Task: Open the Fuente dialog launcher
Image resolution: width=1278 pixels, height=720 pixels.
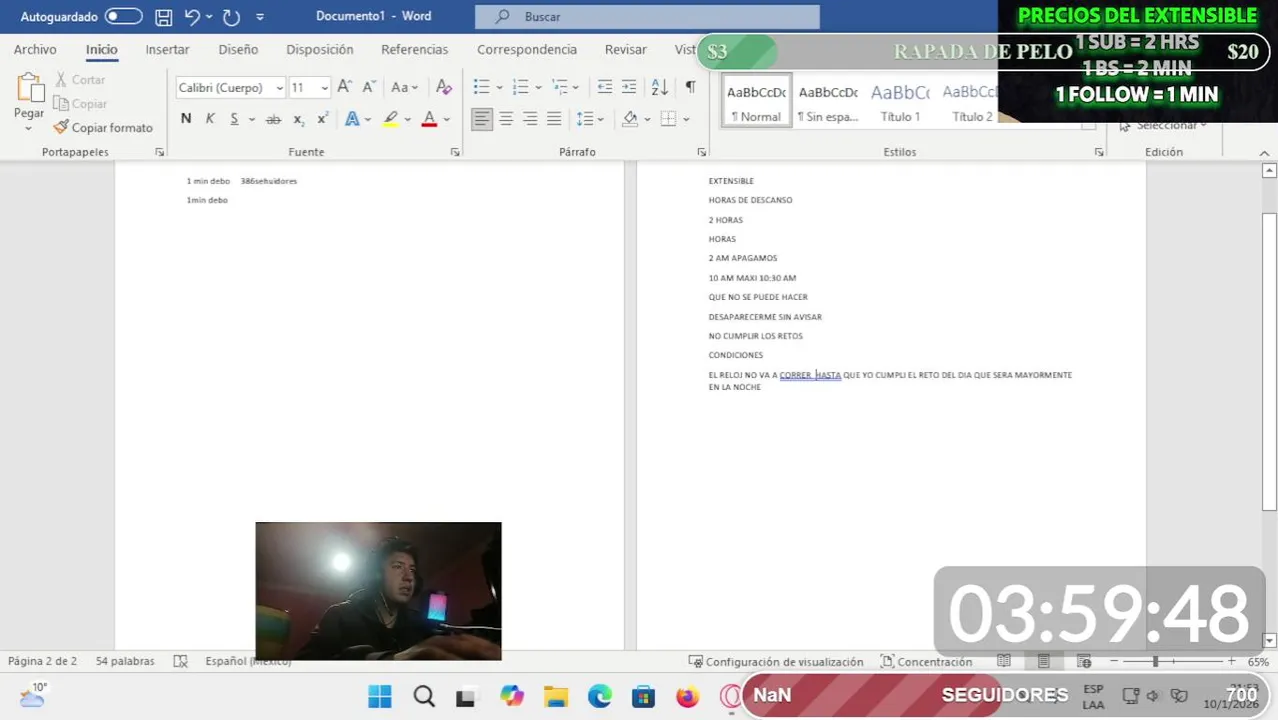Action: click(x=455, y=152)
